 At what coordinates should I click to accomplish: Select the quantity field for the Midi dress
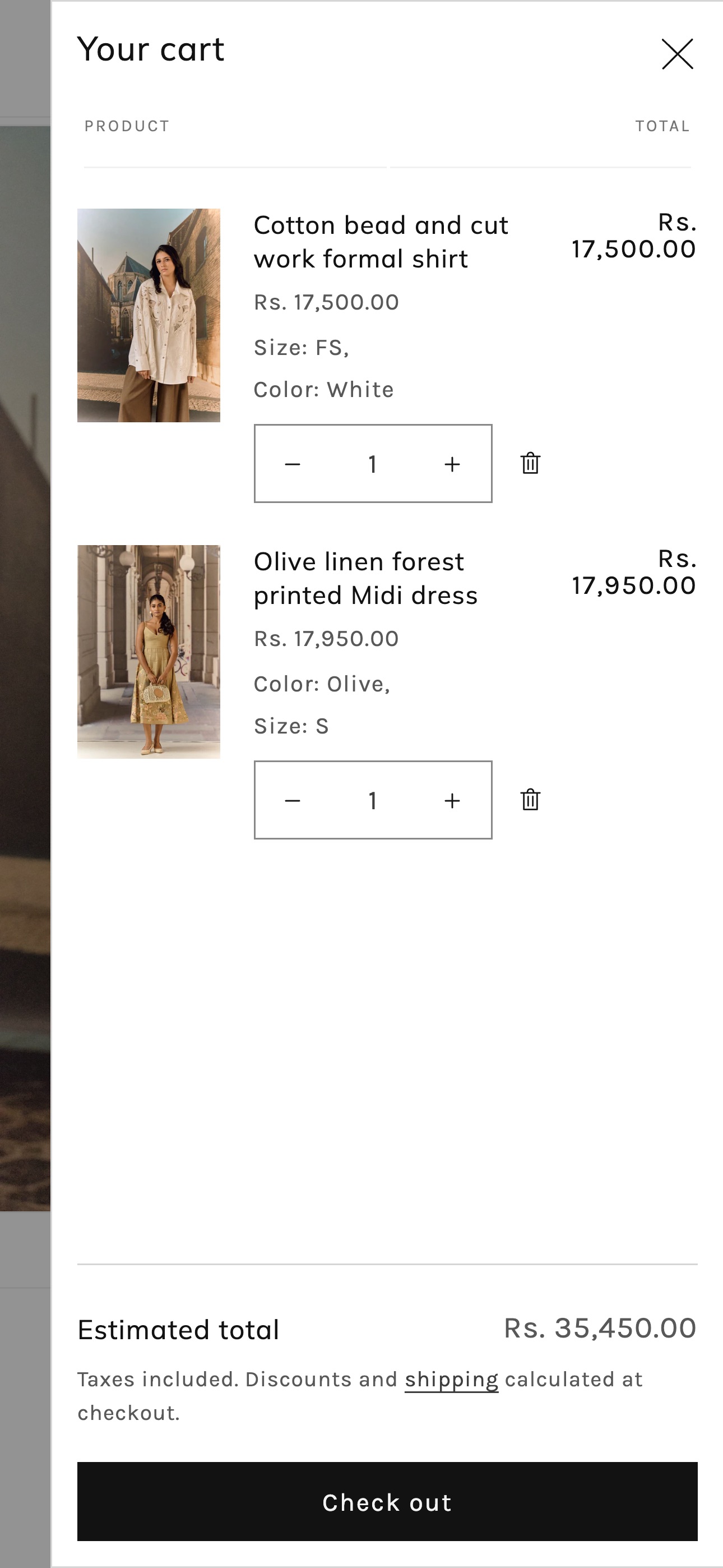[373, 800]
